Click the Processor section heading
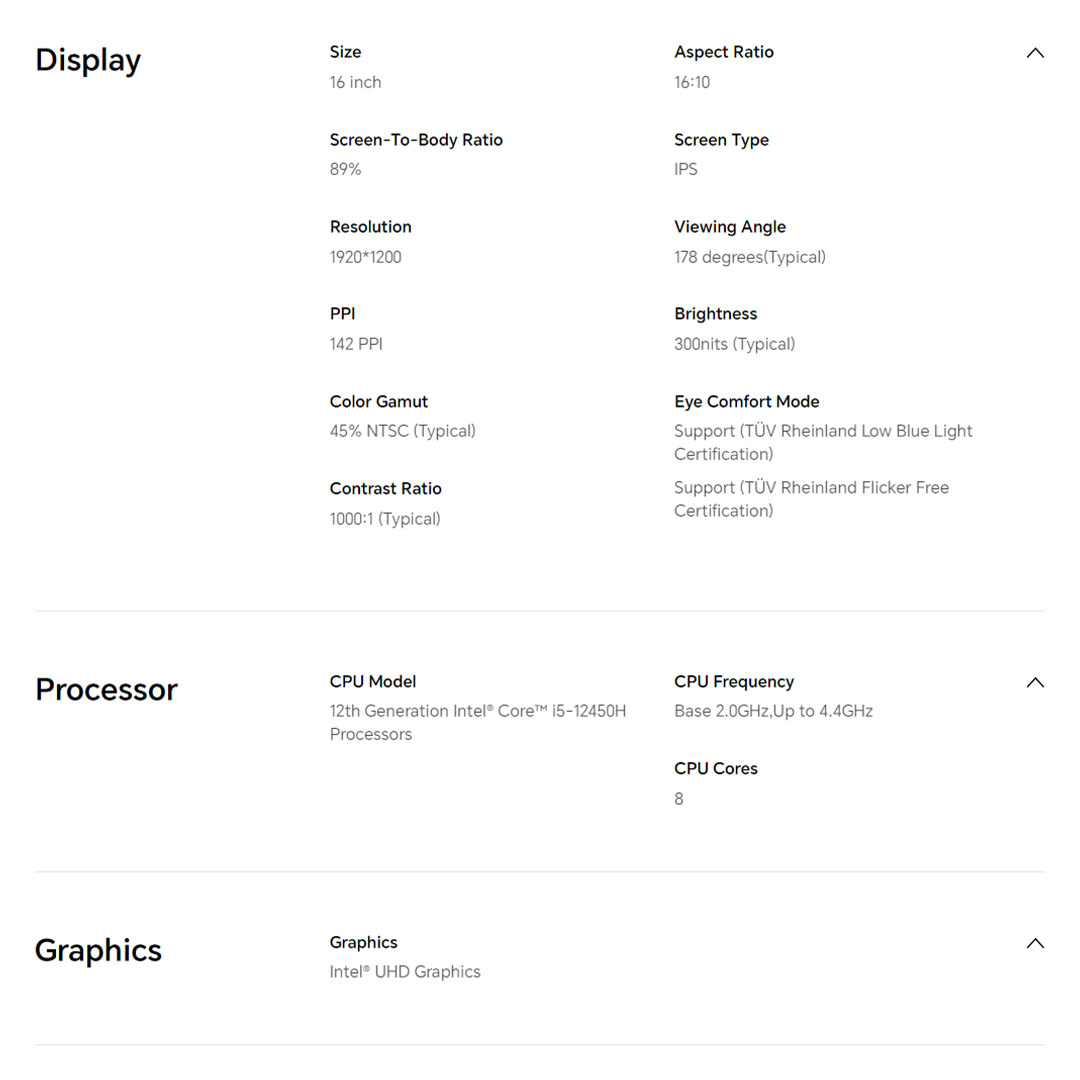1080x1080 pixels. pos(106,690)
